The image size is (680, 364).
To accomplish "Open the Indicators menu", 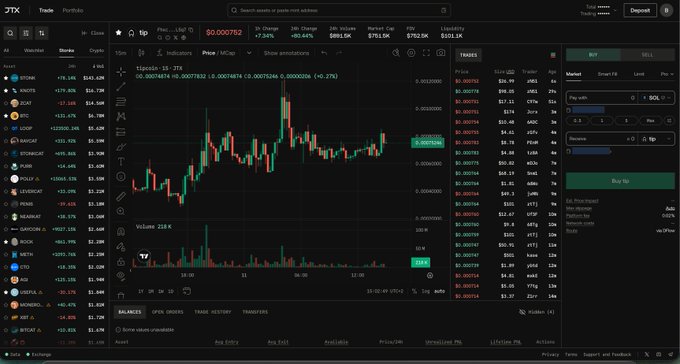I will pyautogui.click(x=175, y=53).
